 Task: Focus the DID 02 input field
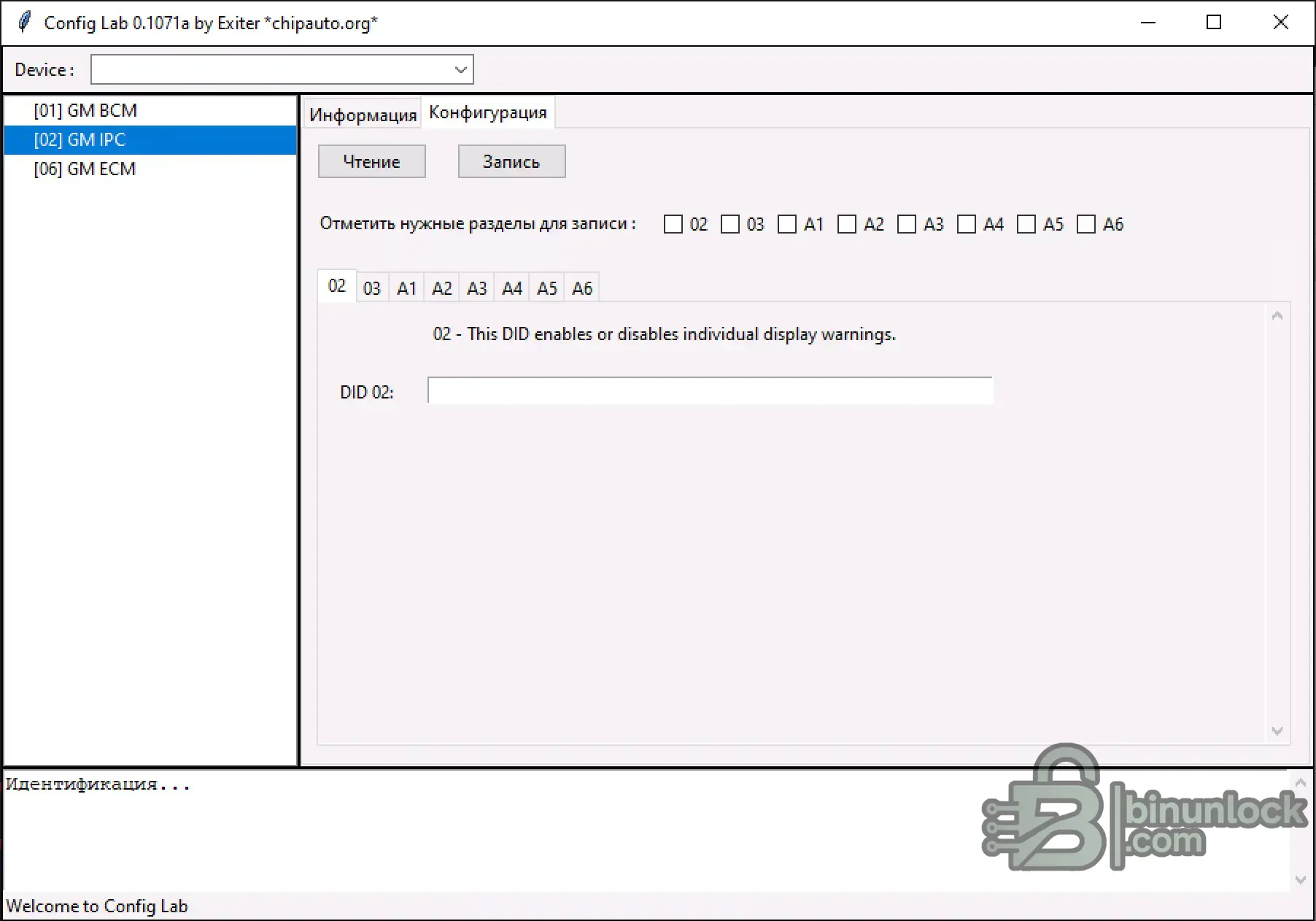710,391
